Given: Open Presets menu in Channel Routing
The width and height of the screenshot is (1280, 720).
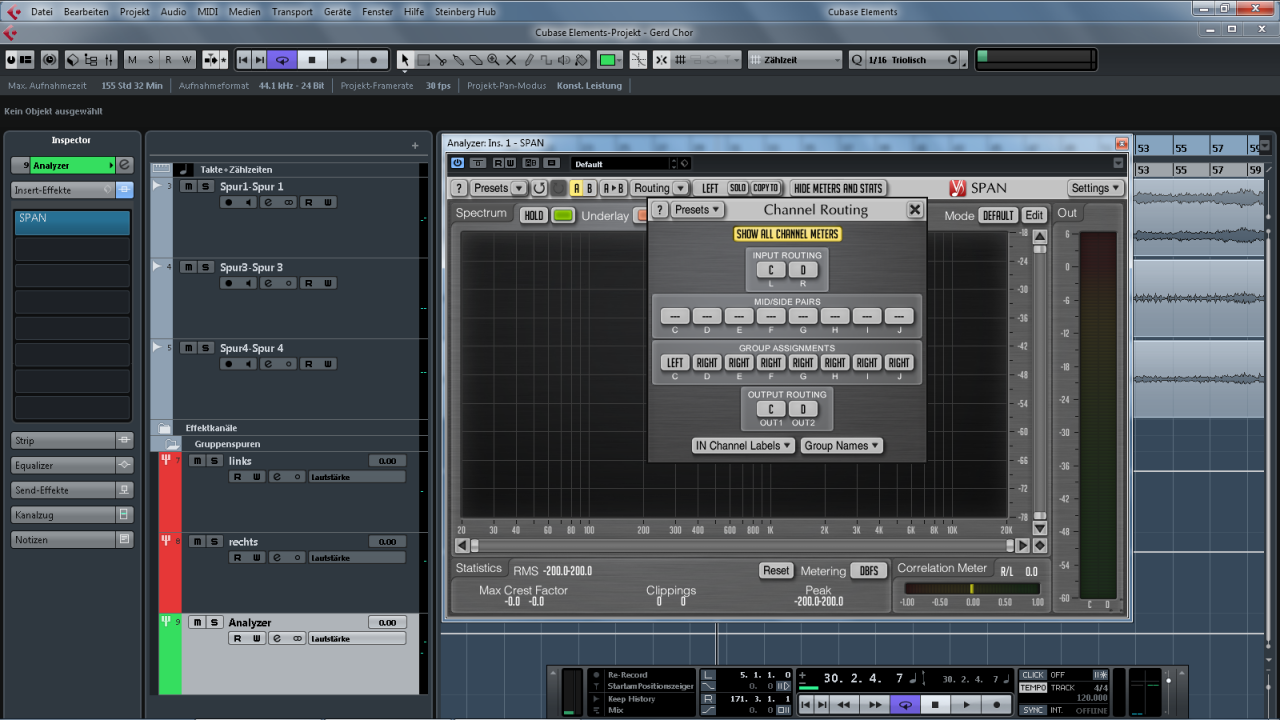Looking at the screenshot, I should [697, 210].
